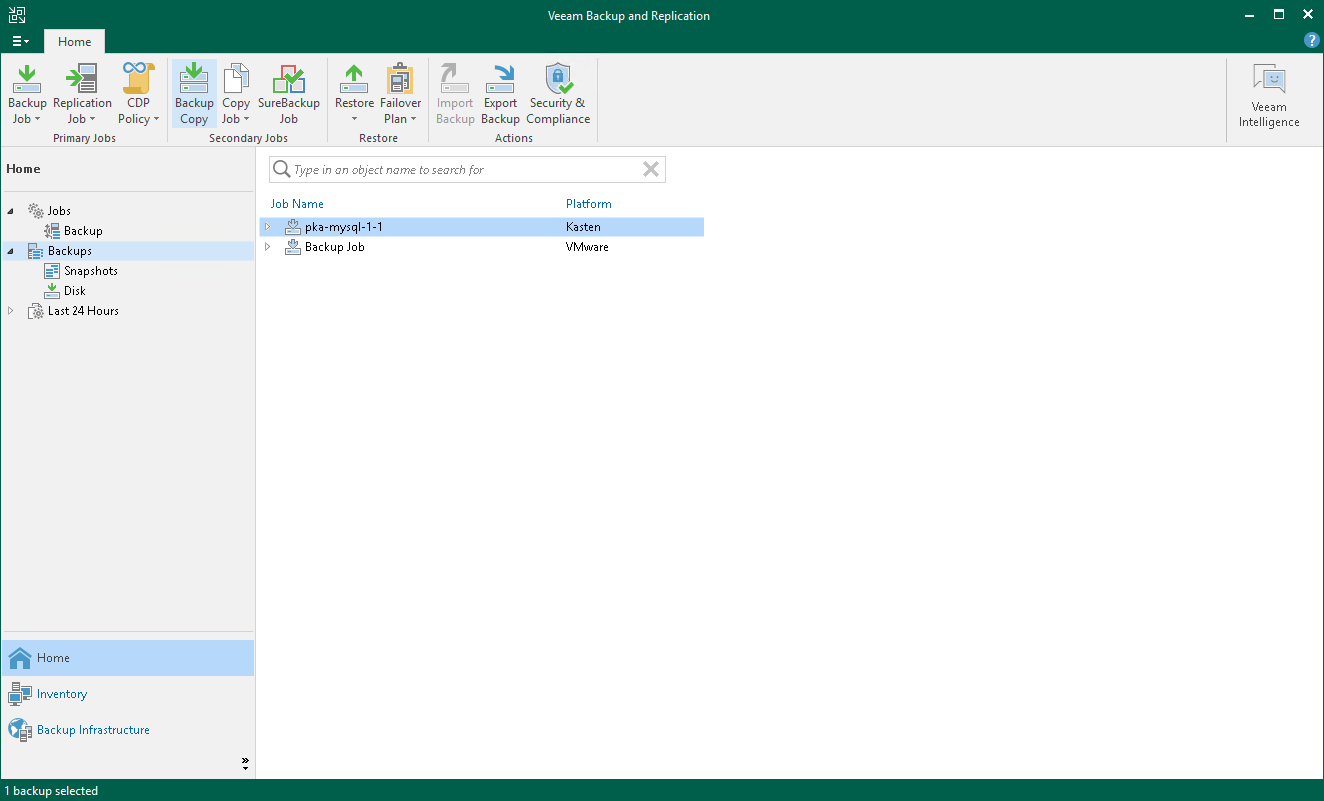Click the search input field

460,169
